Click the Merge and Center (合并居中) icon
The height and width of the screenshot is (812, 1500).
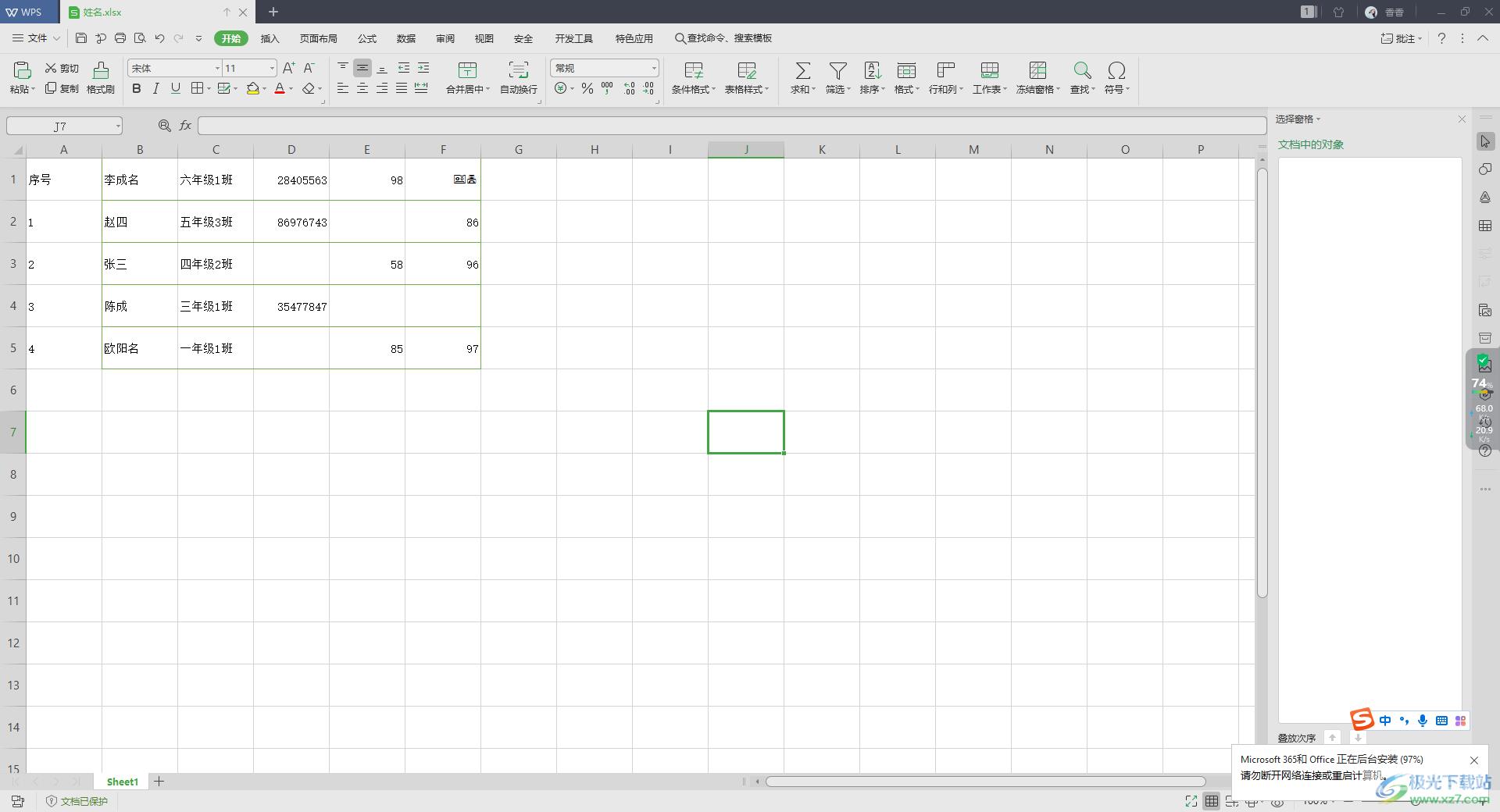tap(467, 70)
